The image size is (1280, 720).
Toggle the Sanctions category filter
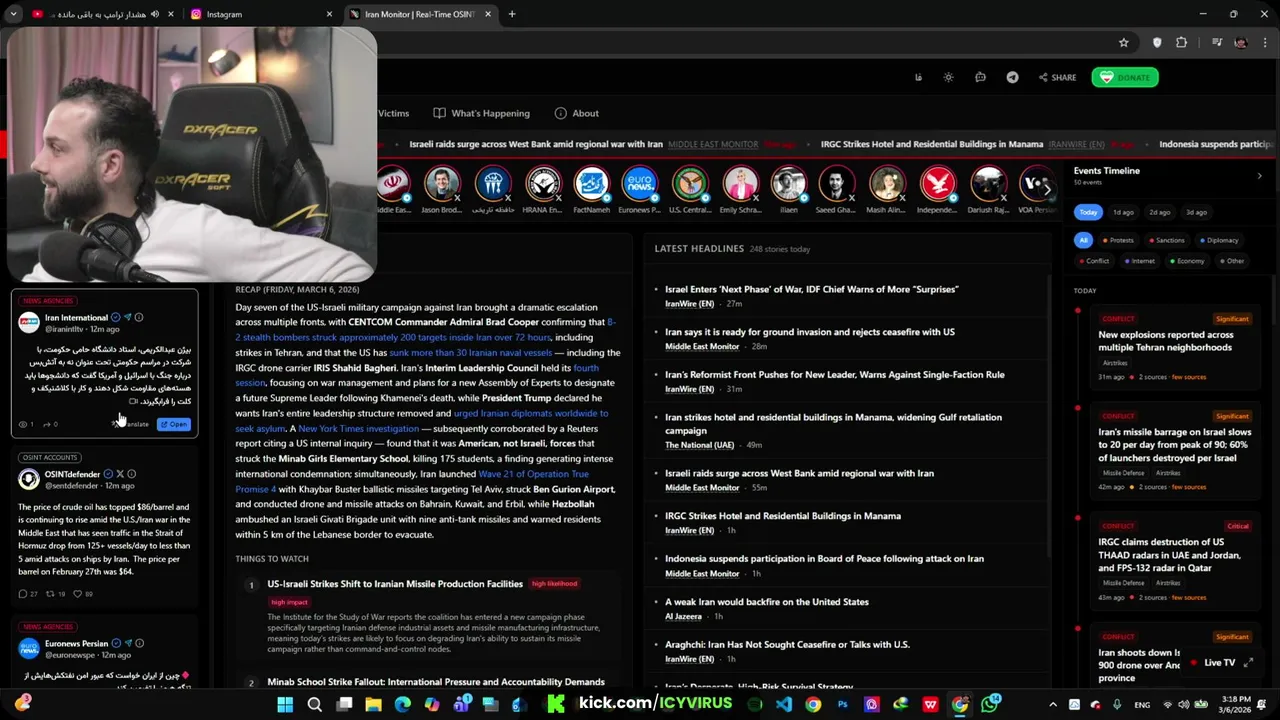1165,240
